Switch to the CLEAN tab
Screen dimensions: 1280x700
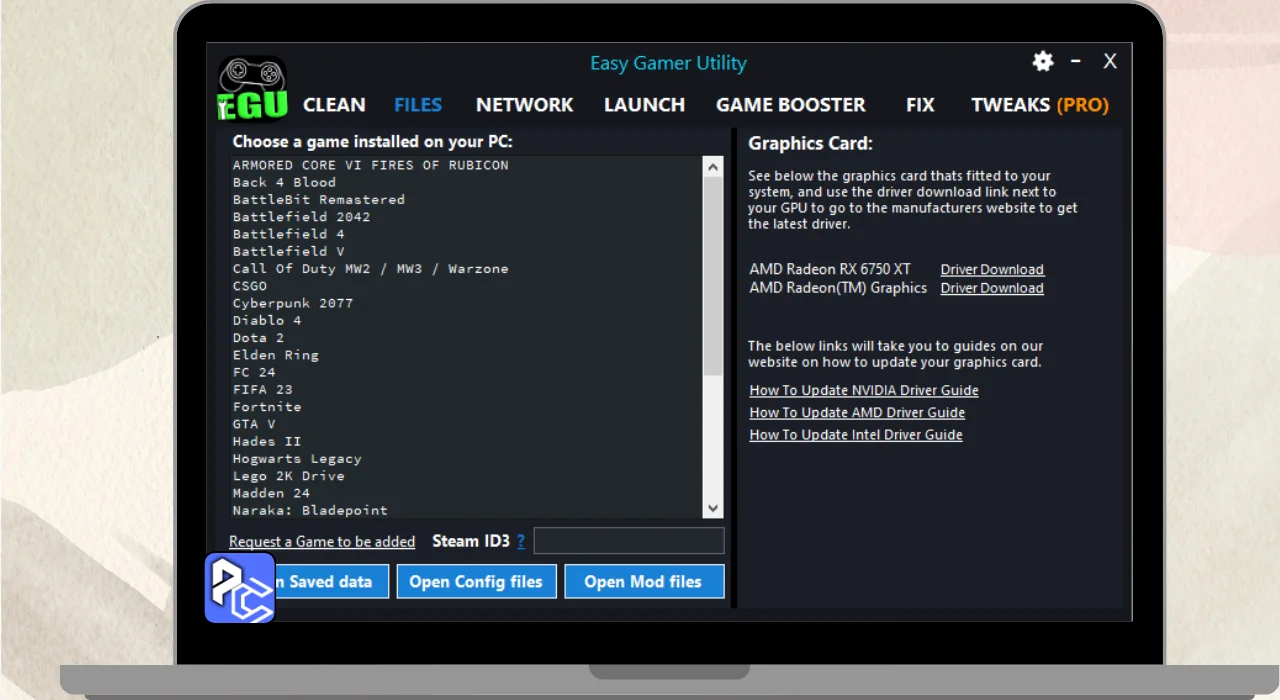pyautogui.click(x=334, y=105)
